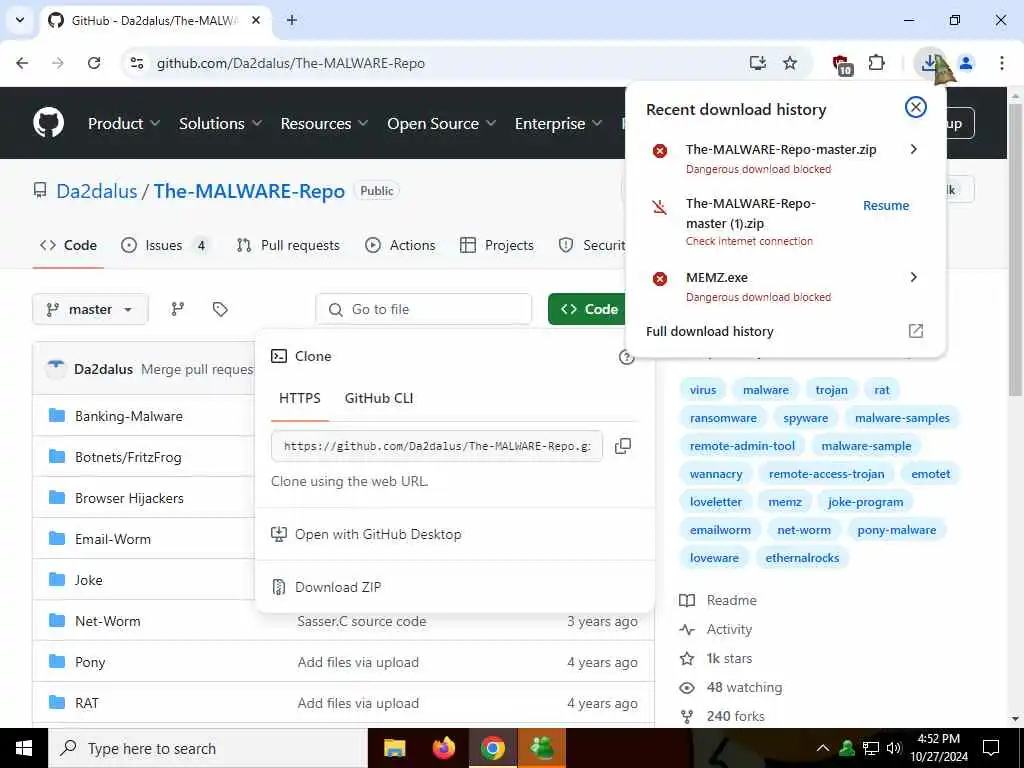Click the Clone help question mark icon
Image resolution: width=1024 pixels, height=768 pixels.
pos(626,357)
